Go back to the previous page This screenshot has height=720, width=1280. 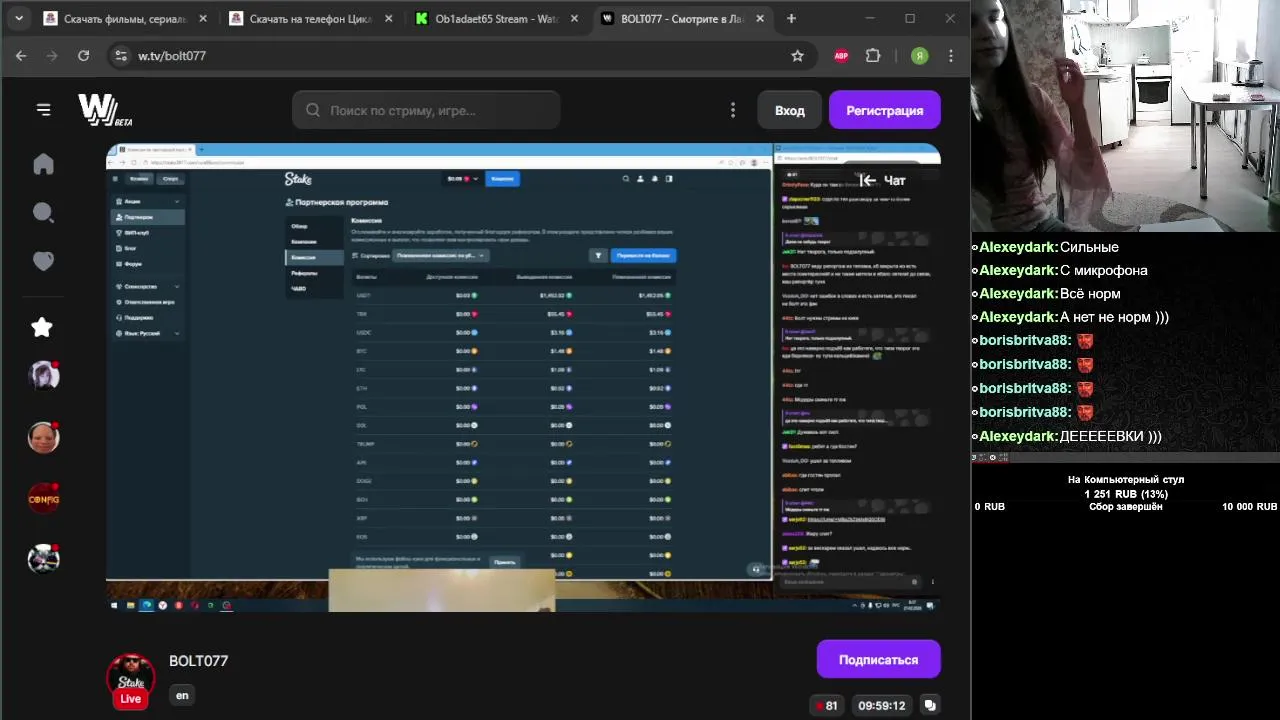[21, 56]
